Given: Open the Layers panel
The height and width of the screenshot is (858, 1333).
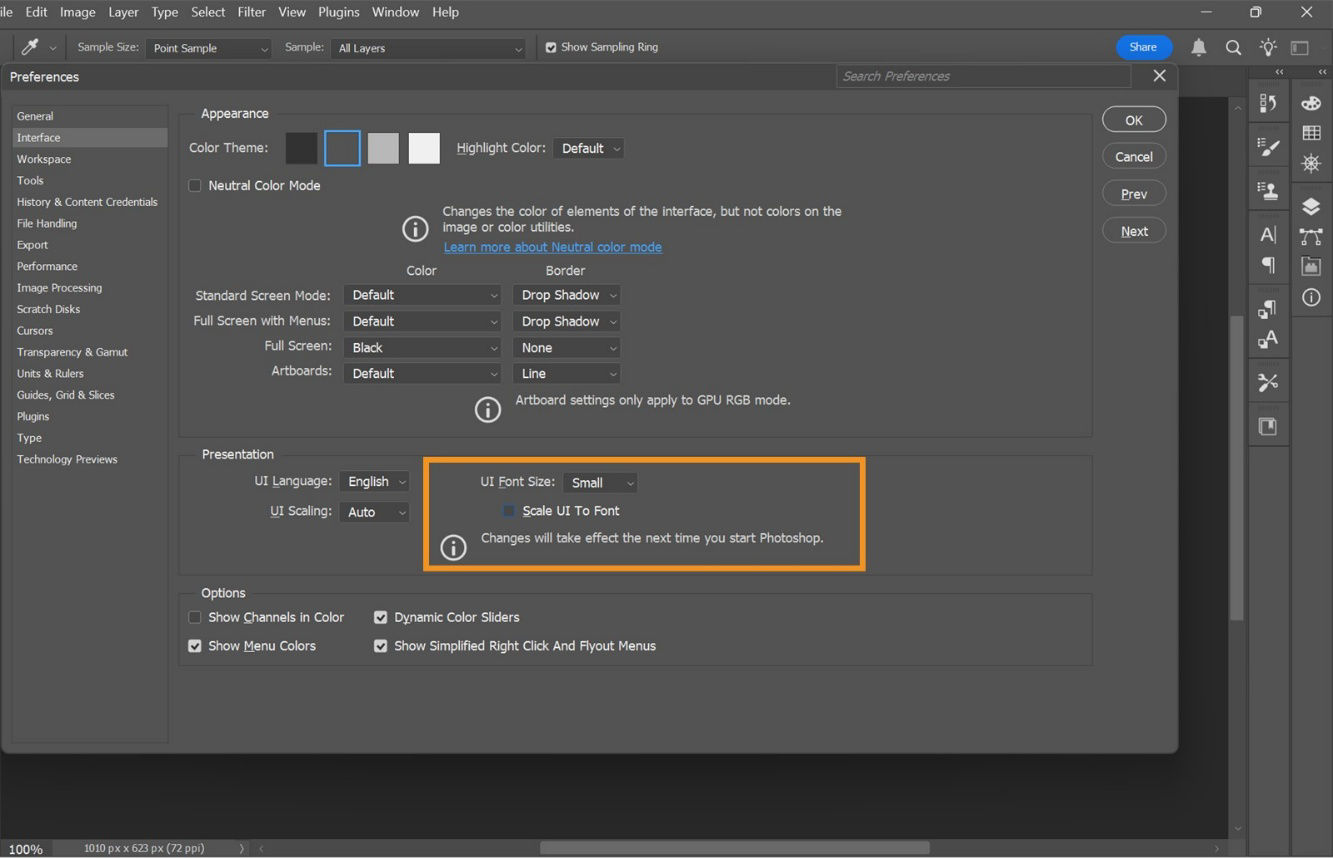Looking at the screenshot, I should (x=1310, y=206).
